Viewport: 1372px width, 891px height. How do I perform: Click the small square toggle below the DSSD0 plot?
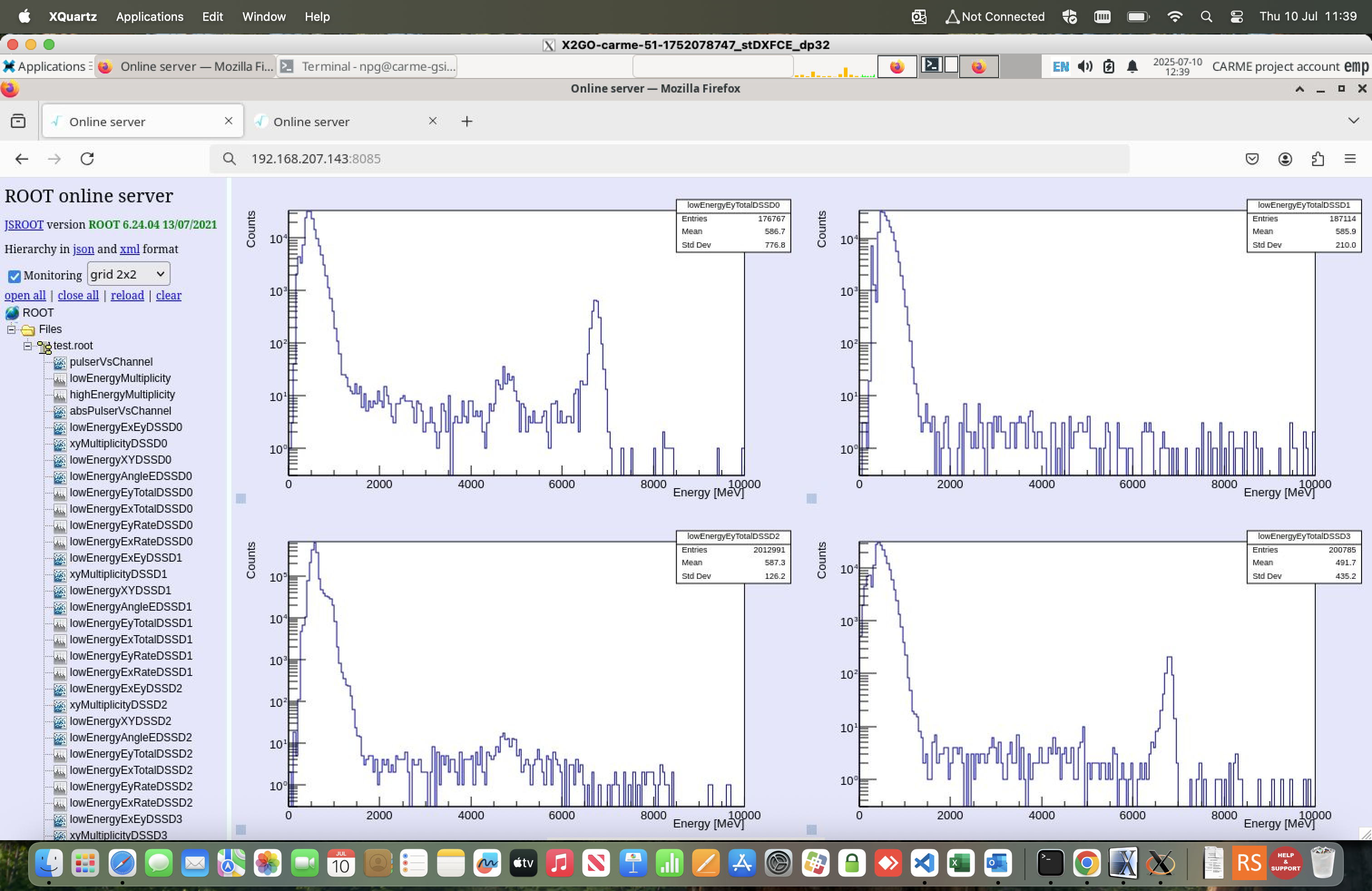click(241, 499)
